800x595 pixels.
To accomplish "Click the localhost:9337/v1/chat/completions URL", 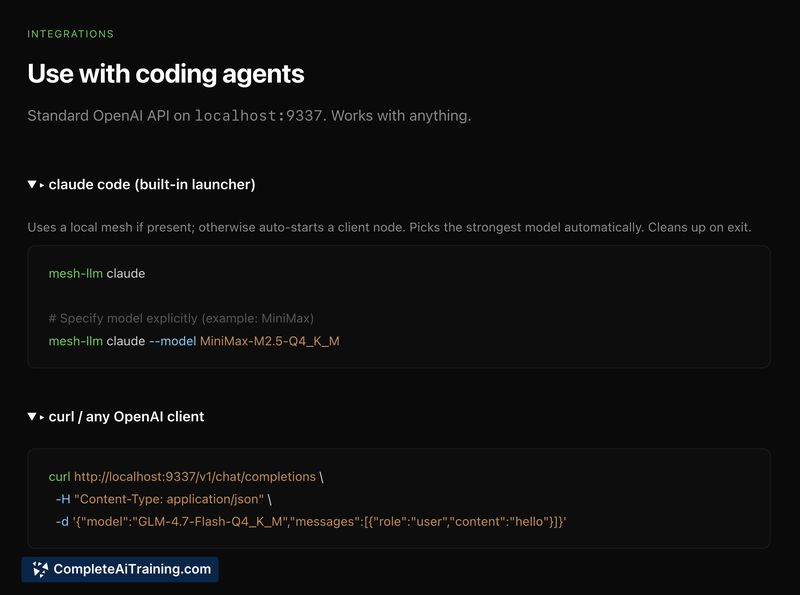I will (x=195, y=477).
